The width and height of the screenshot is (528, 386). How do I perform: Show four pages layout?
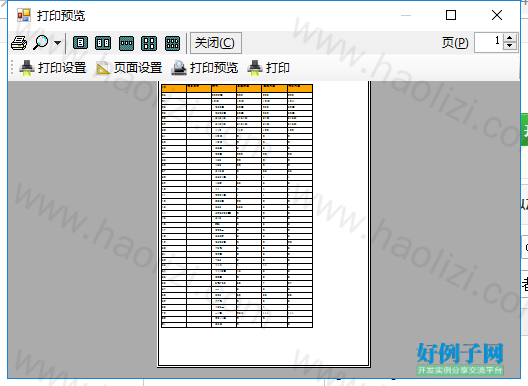point(149,43)
